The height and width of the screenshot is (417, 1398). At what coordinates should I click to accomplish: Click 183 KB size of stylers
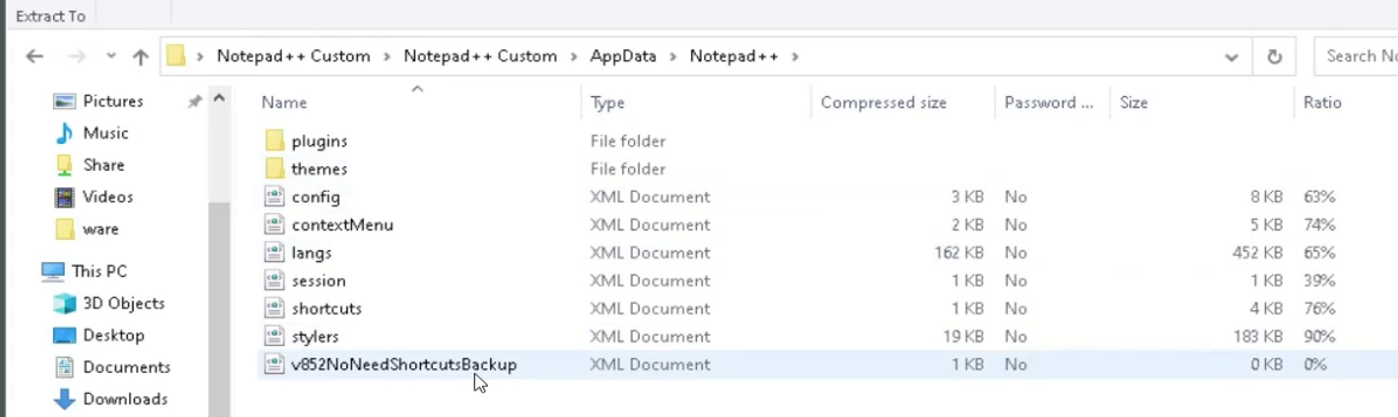coord(1258,337)
